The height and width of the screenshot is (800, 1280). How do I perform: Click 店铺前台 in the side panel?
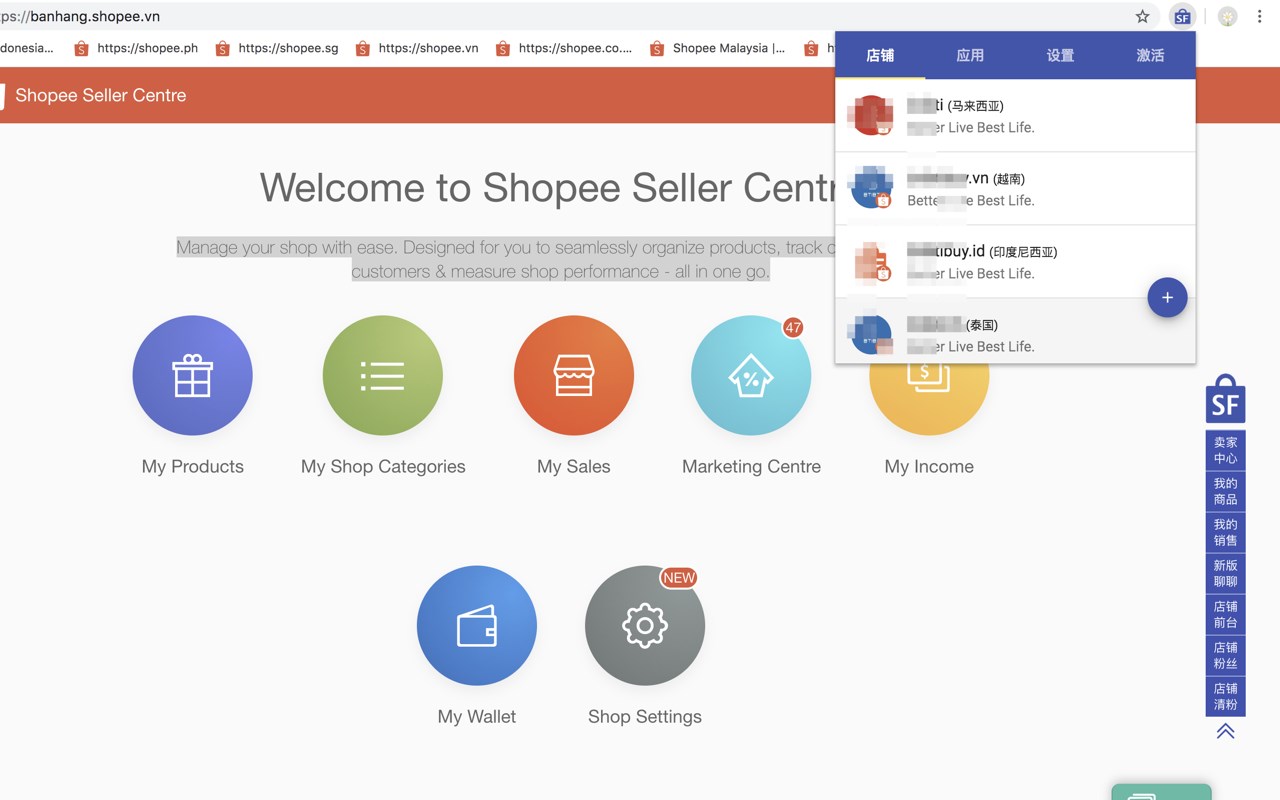pos(1225,614)
